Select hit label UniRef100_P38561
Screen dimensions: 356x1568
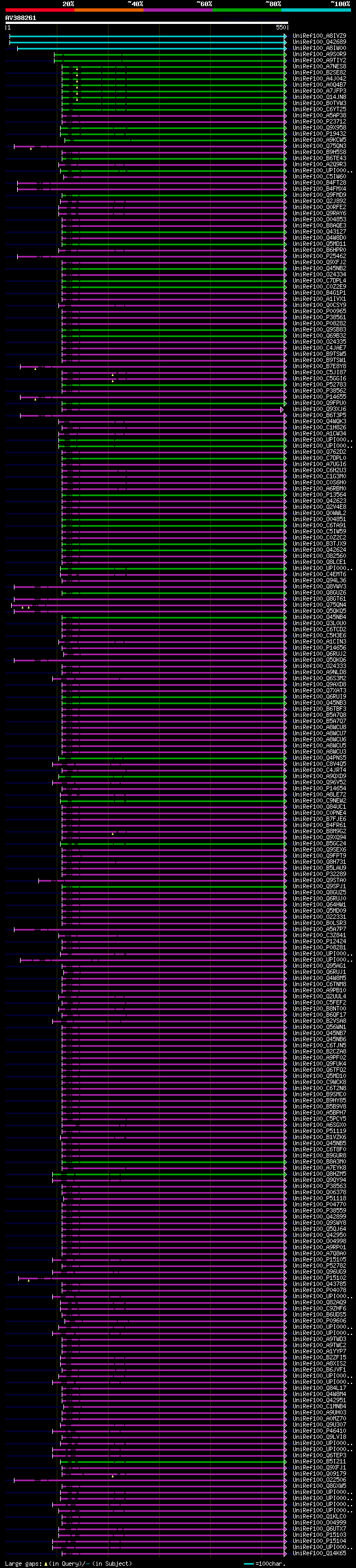[x=319, y=317]
